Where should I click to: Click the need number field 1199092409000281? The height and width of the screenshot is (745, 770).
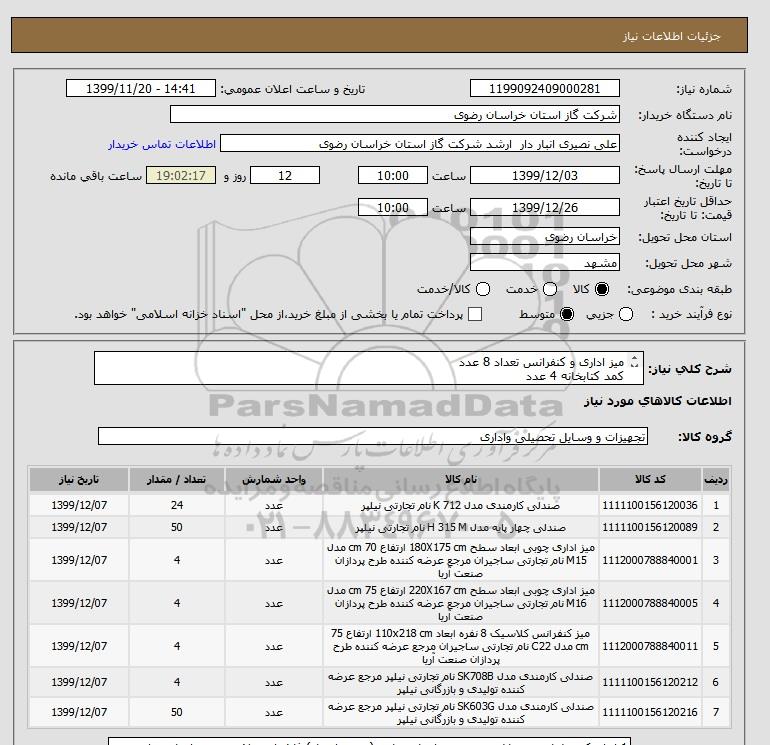pyautogui.click(x=545, y=88)
